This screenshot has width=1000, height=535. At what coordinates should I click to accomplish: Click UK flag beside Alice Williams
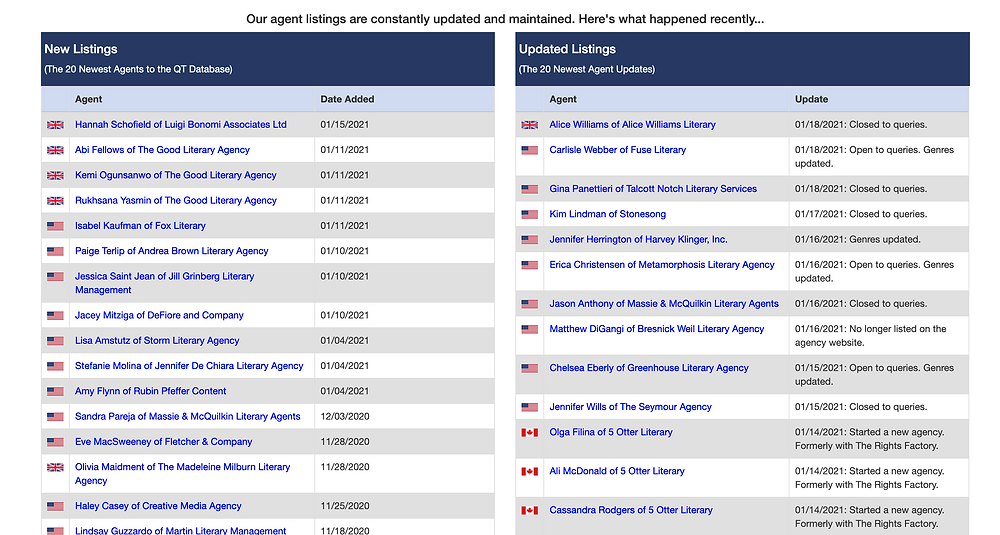pos(529,125)
